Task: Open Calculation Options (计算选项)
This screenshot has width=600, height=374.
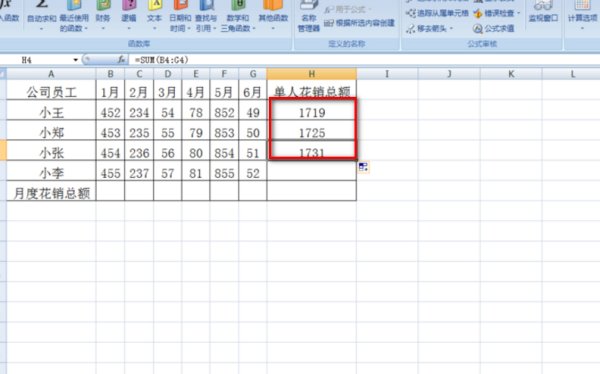Action: (x=582, y=15)
